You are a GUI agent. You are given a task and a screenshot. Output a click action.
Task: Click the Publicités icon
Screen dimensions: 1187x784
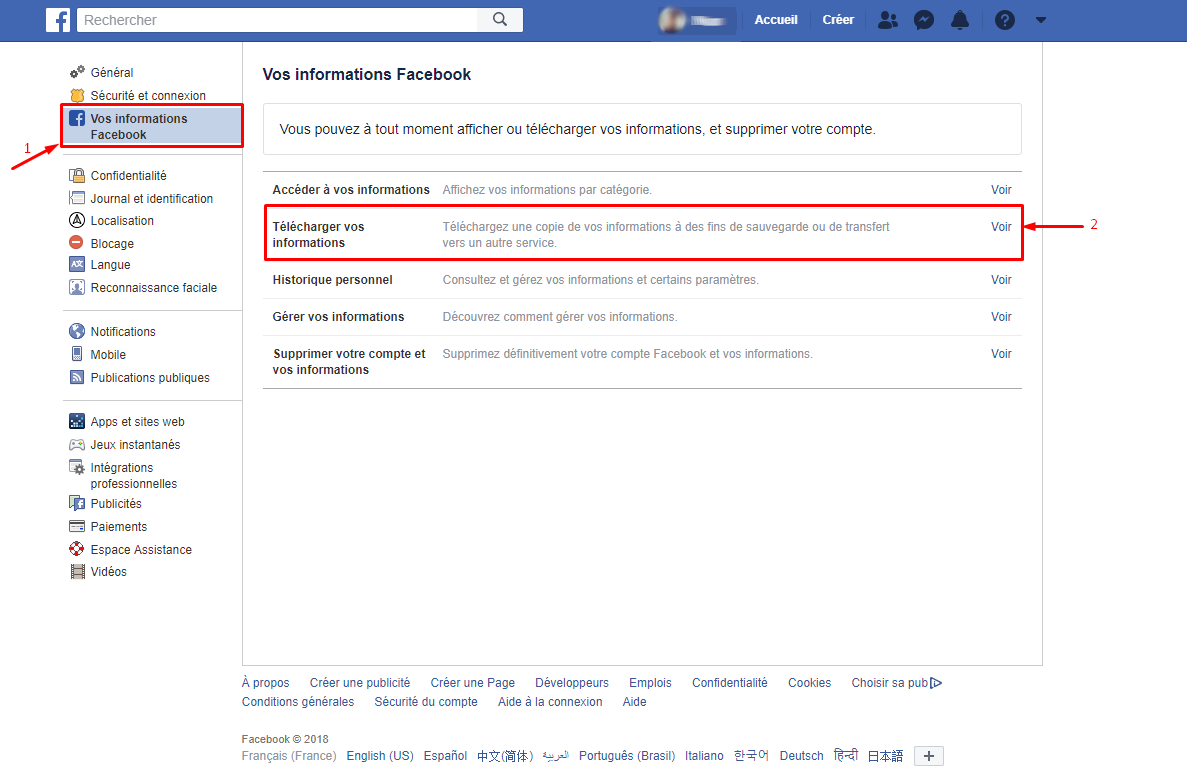tap(77, 503)
